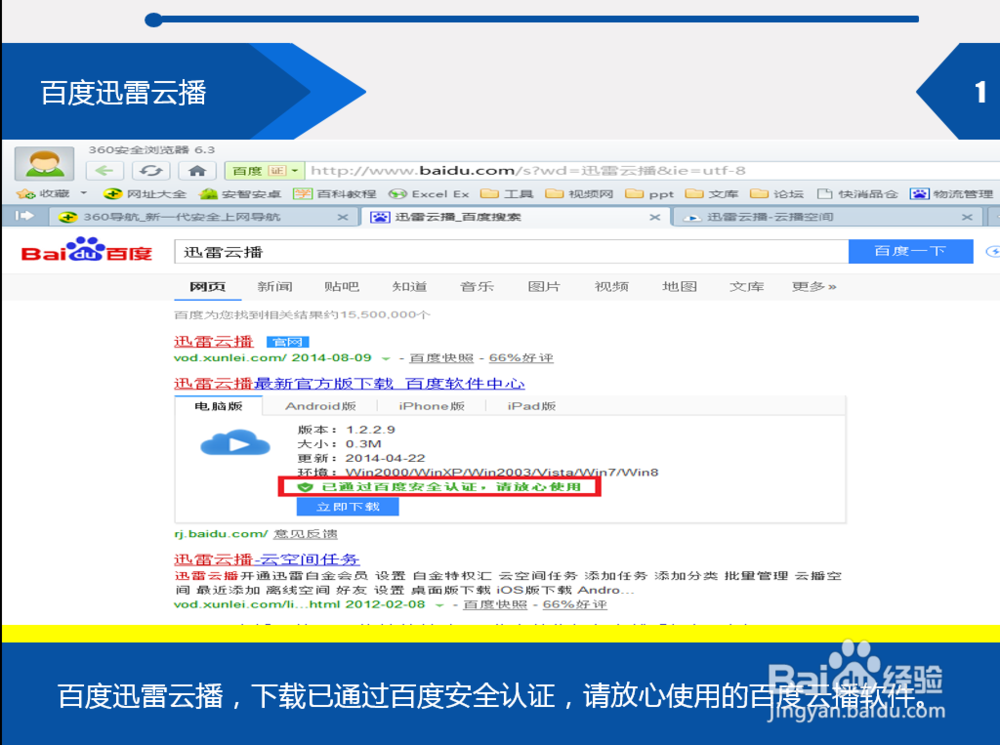Viewport: 1000px width, 745px height.
Task: Click the Baidu logo
Action: (87, 250)
